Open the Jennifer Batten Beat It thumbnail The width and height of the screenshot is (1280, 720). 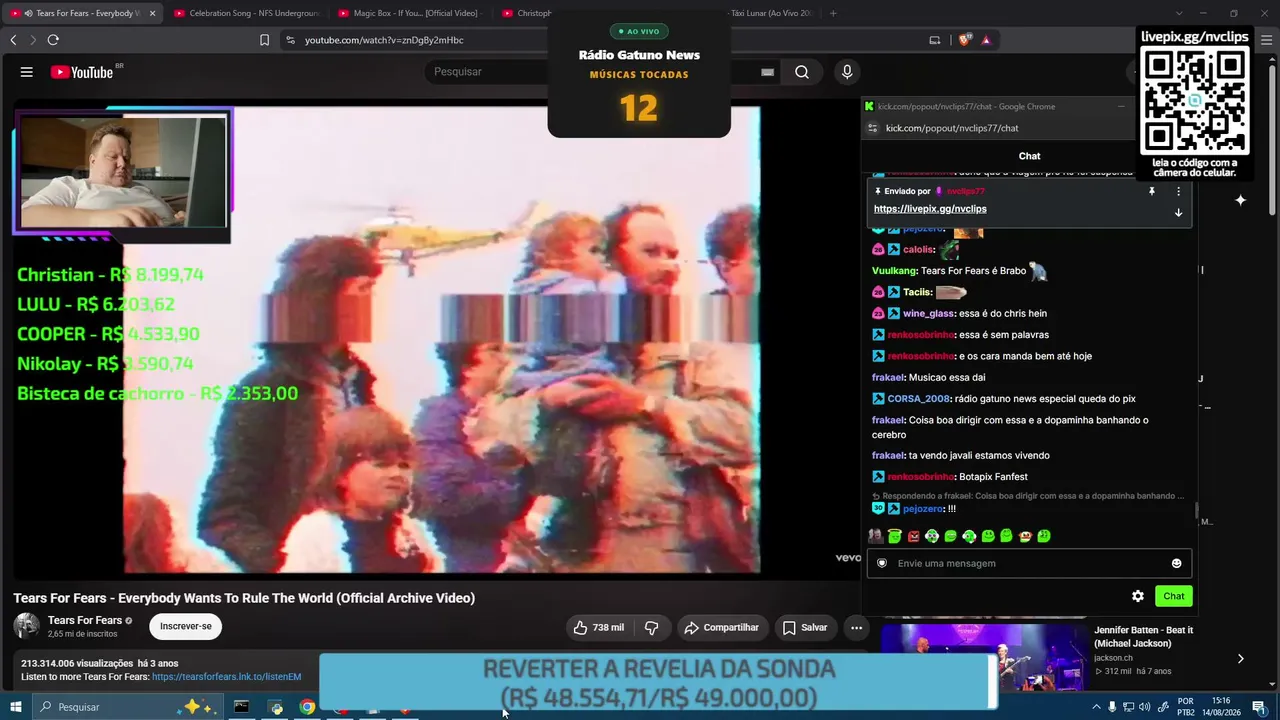(984, 657)
